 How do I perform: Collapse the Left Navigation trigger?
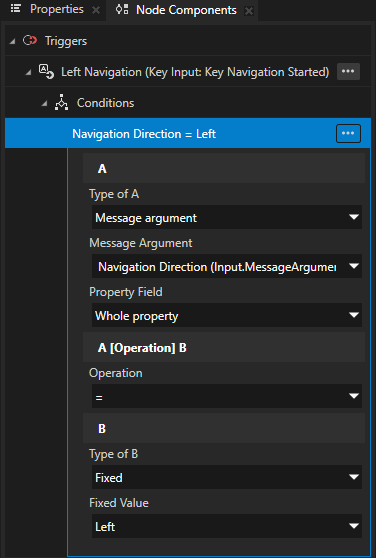coord(28,73)
